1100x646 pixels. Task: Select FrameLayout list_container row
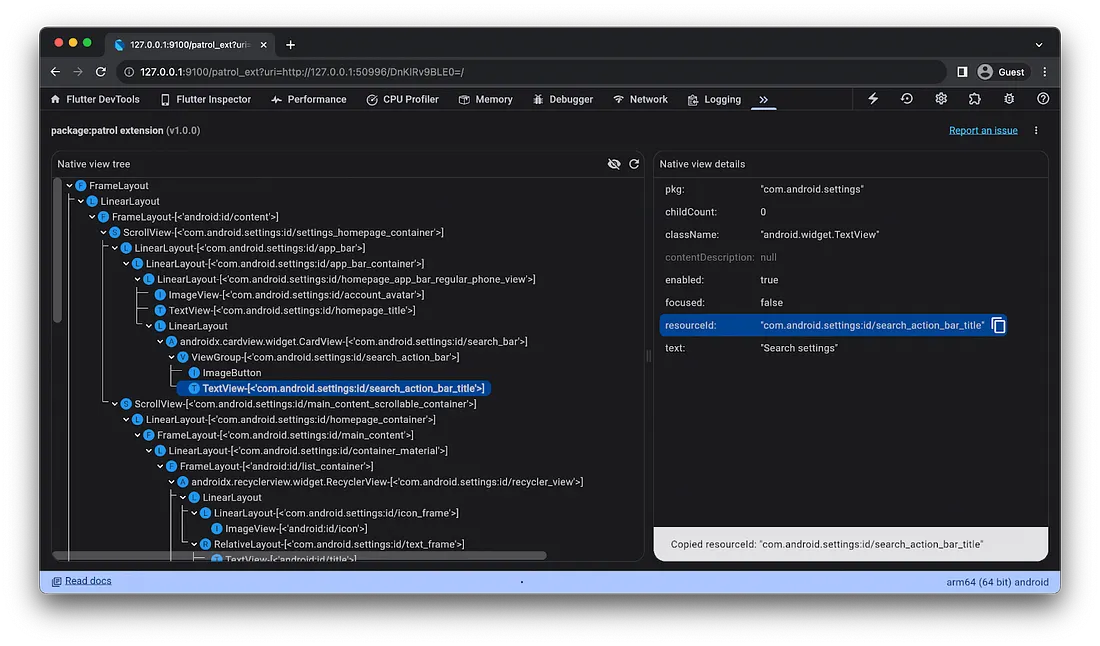269,466
